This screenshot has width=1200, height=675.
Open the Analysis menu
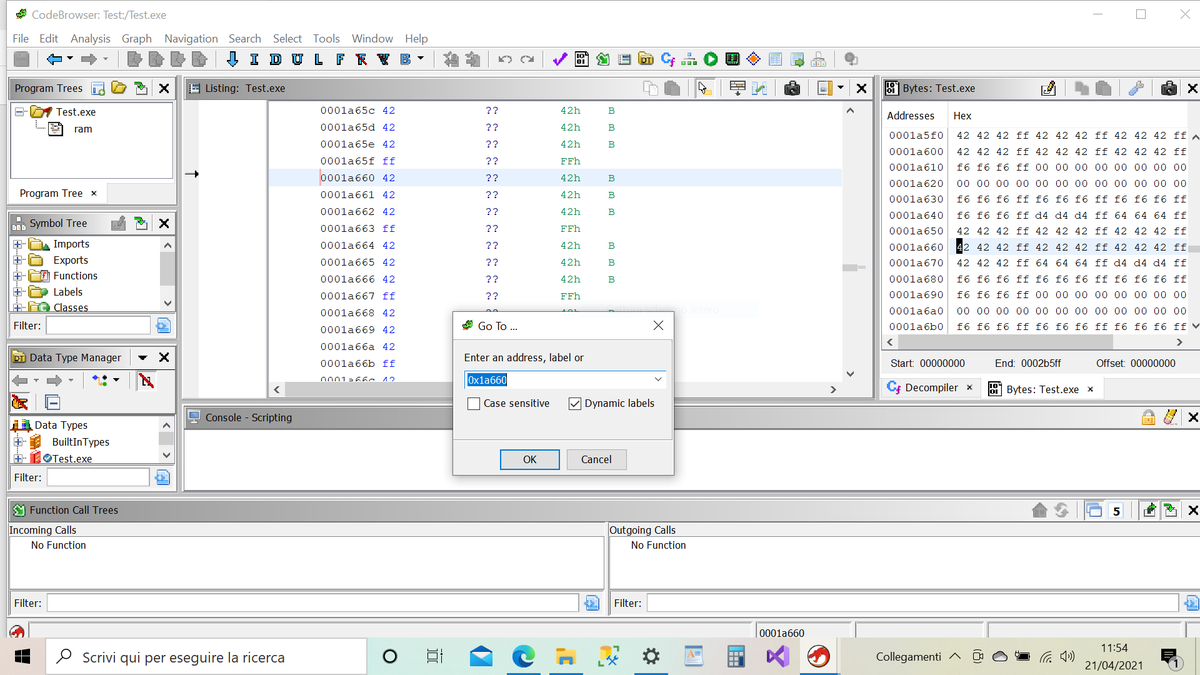click(90, 38)
